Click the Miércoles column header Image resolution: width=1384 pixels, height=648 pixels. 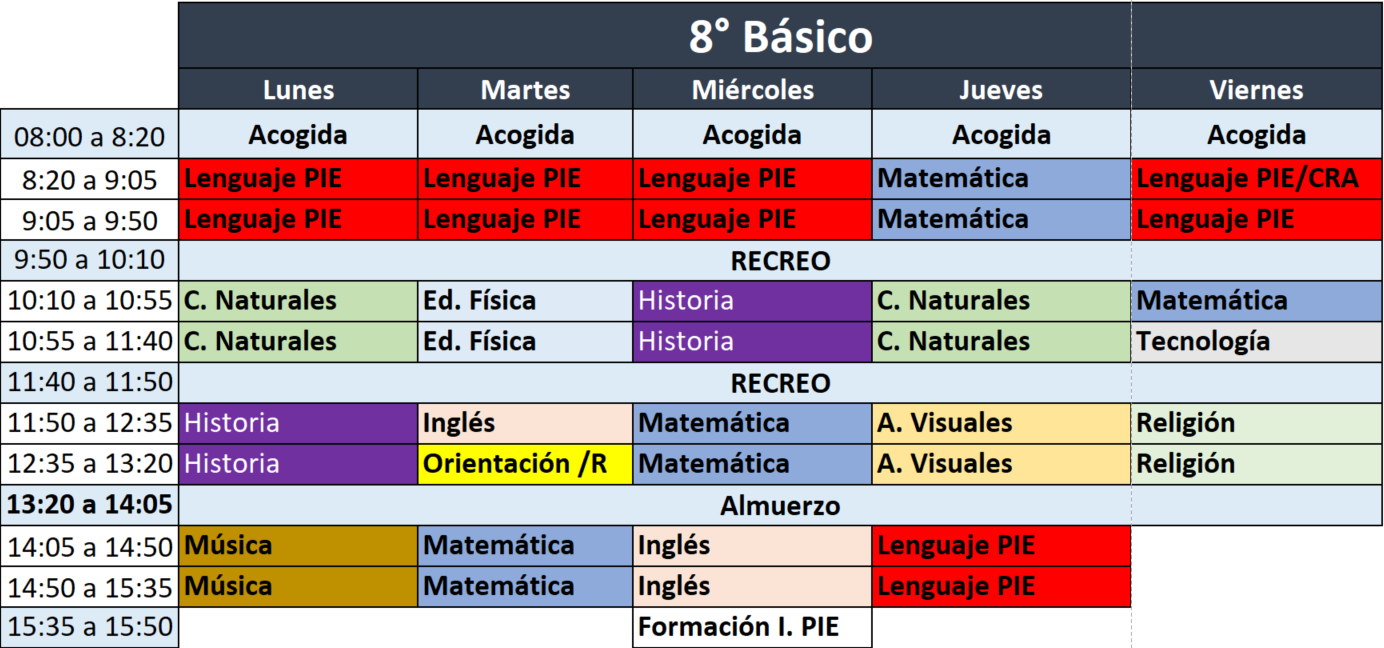coord(752,90)
